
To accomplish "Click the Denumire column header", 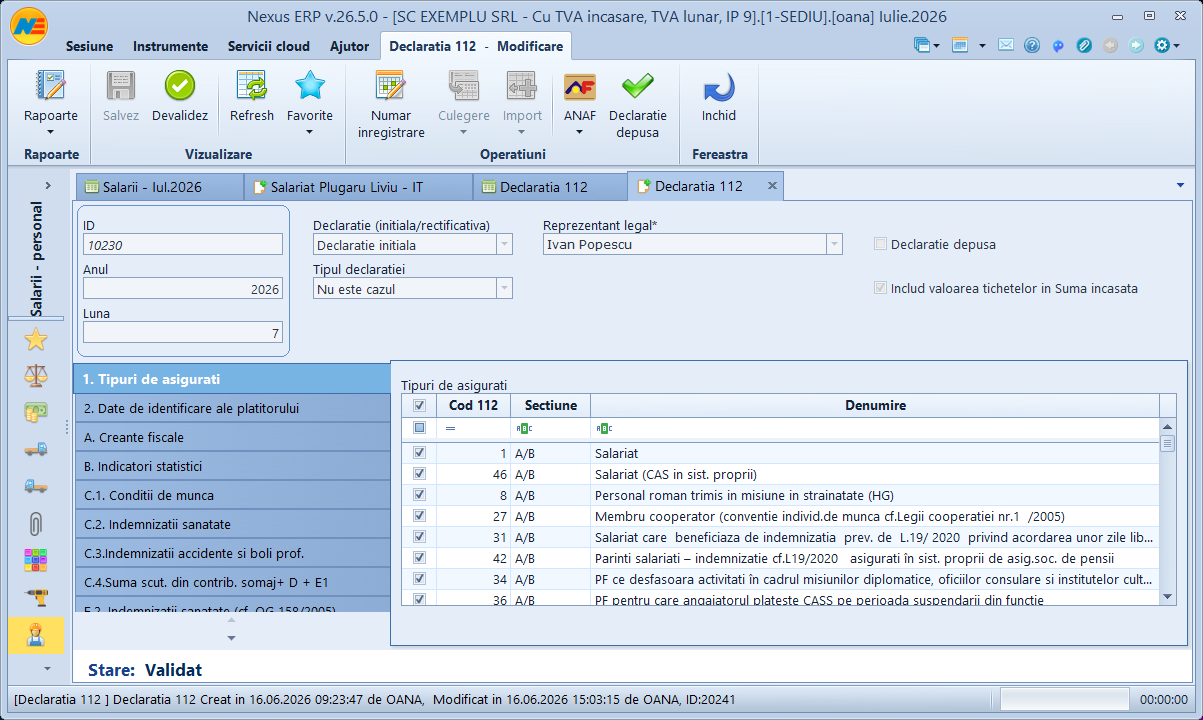I will (x=875, y=405).
